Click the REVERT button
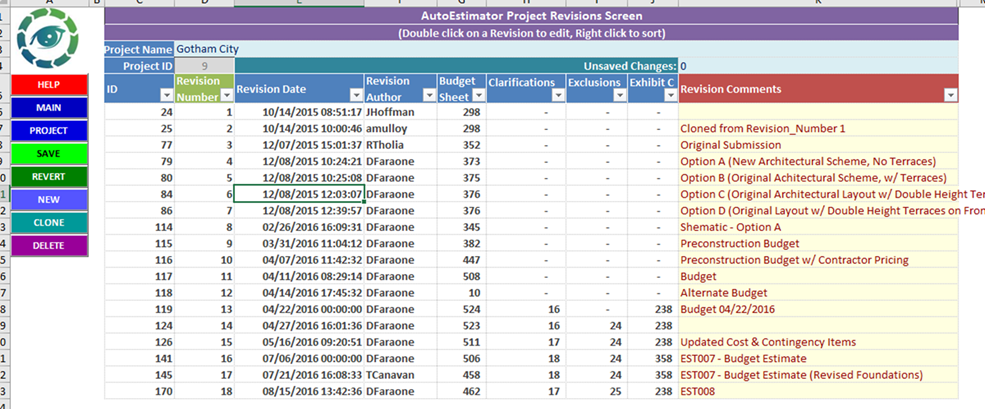The width and height of the screenshot is (985, 409). tap(49, 177)
